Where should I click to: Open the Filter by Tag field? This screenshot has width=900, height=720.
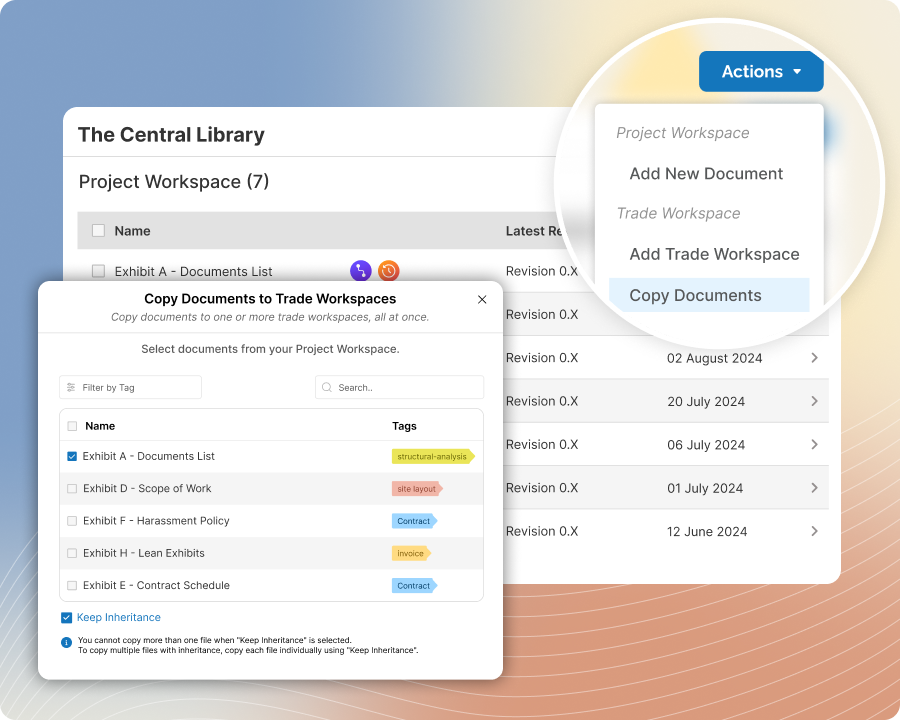130,388
